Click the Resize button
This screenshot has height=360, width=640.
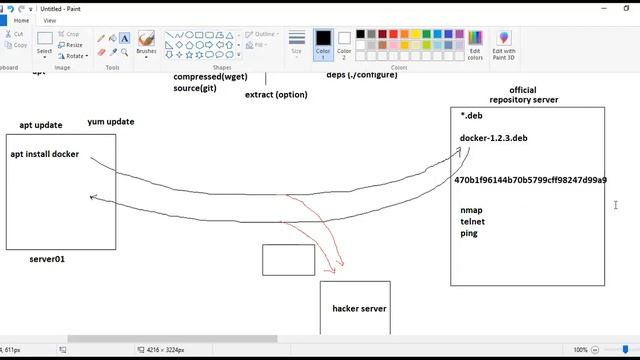tap(70, 45)
